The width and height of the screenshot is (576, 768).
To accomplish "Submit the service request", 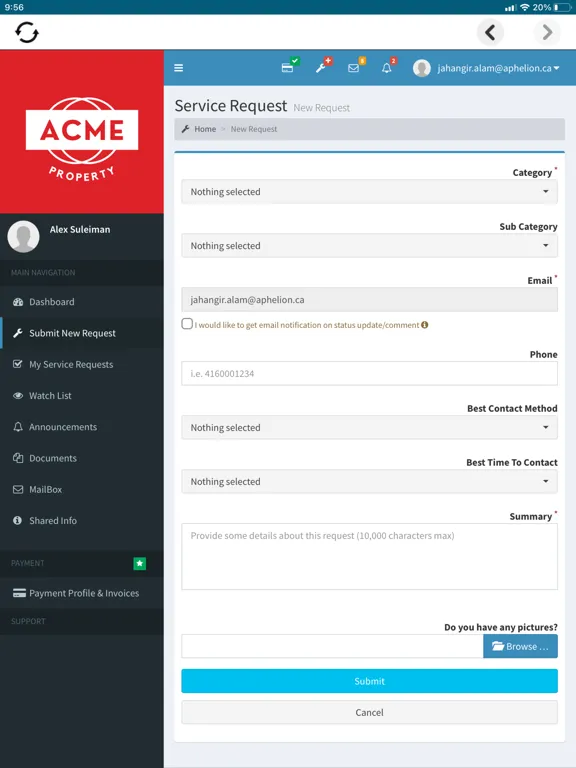I will [369, 681].
